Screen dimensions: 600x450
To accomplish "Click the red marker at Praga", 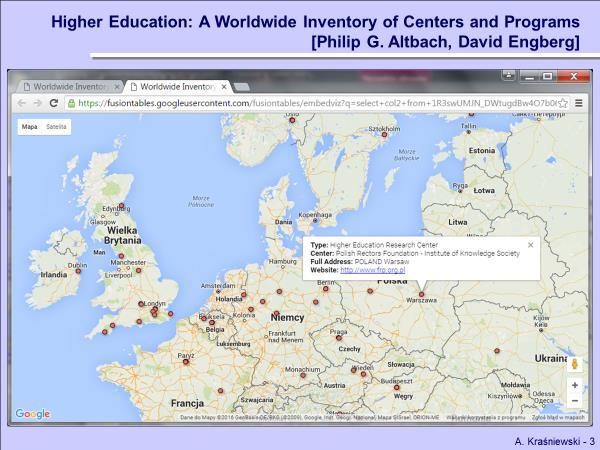I will [x=339, y=338].
